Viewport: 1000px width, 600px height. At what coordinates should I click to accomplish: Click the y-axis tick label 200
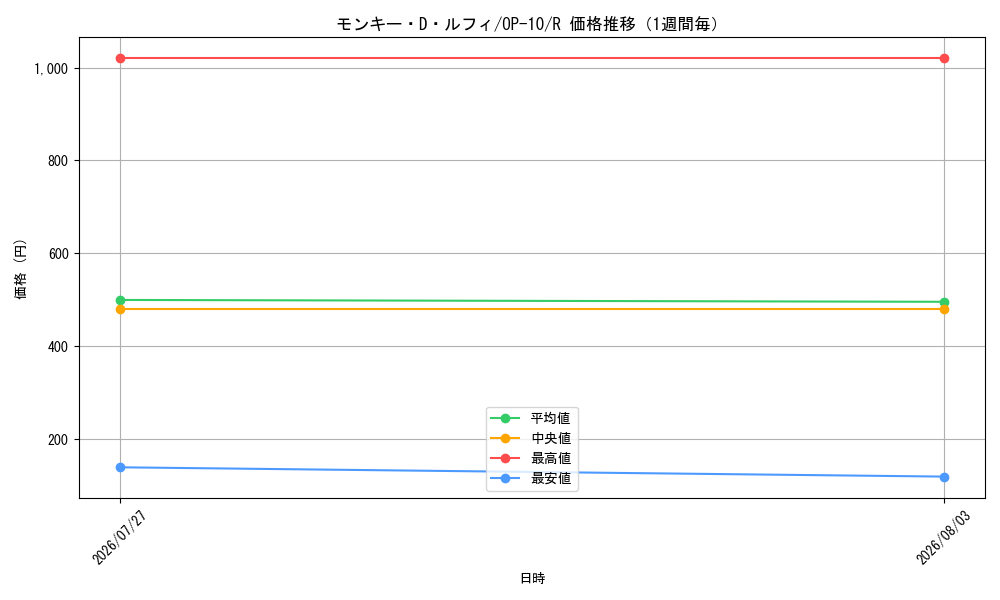[x=58, y=440]
